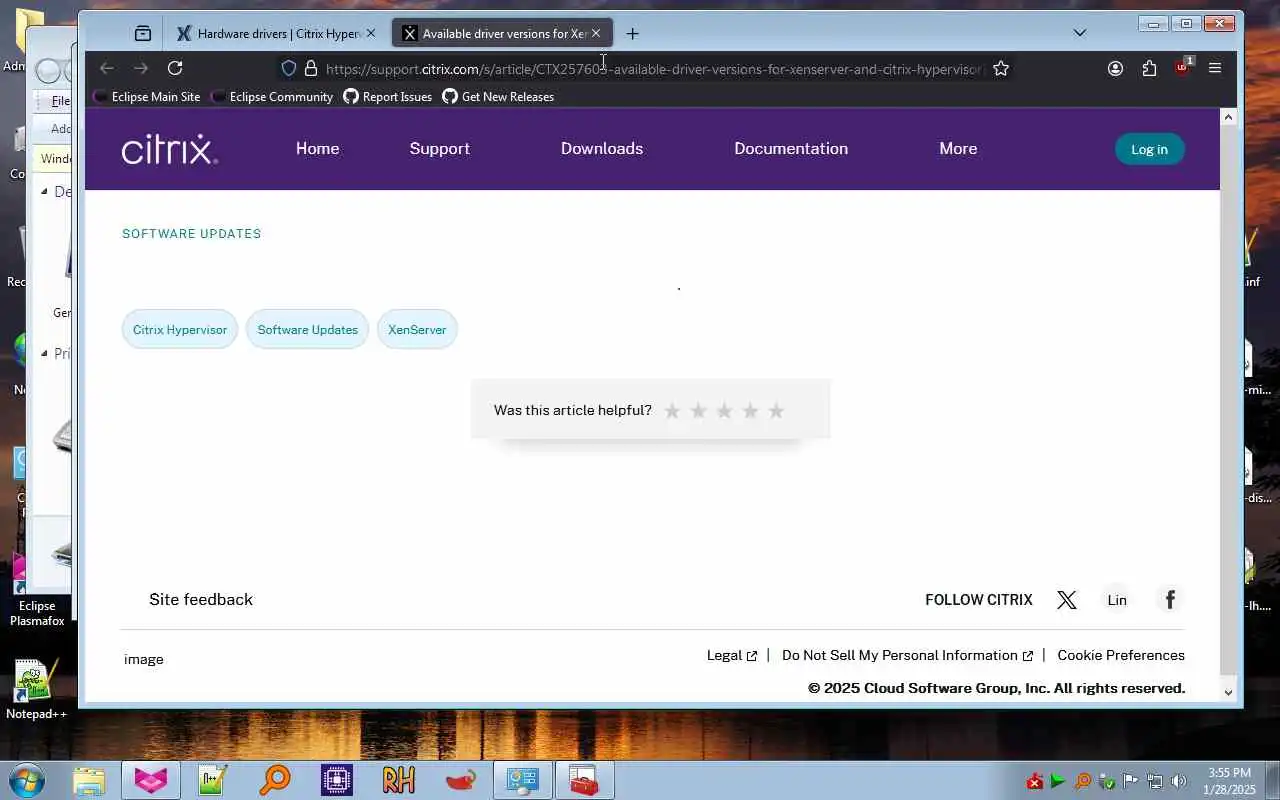
Task: Click the page scrollbar up arrow
Action: 1229,118
